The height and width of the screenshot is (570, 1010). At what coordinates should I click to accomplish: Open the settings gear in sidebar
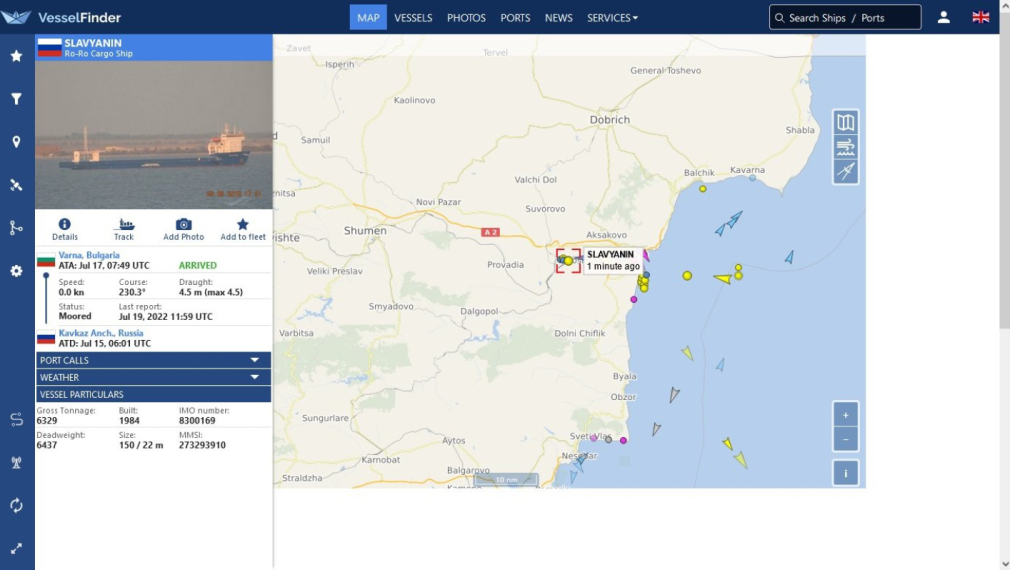coord(16,271)
